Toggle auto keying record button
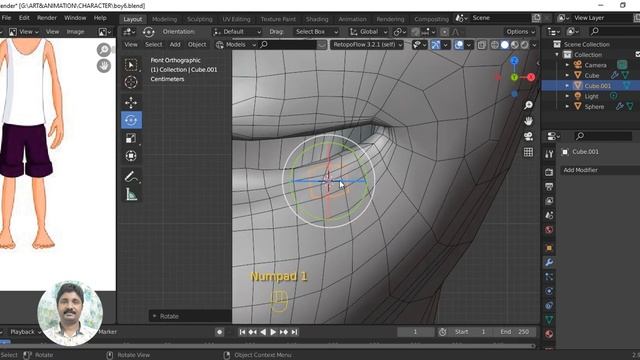 point(220,332)
